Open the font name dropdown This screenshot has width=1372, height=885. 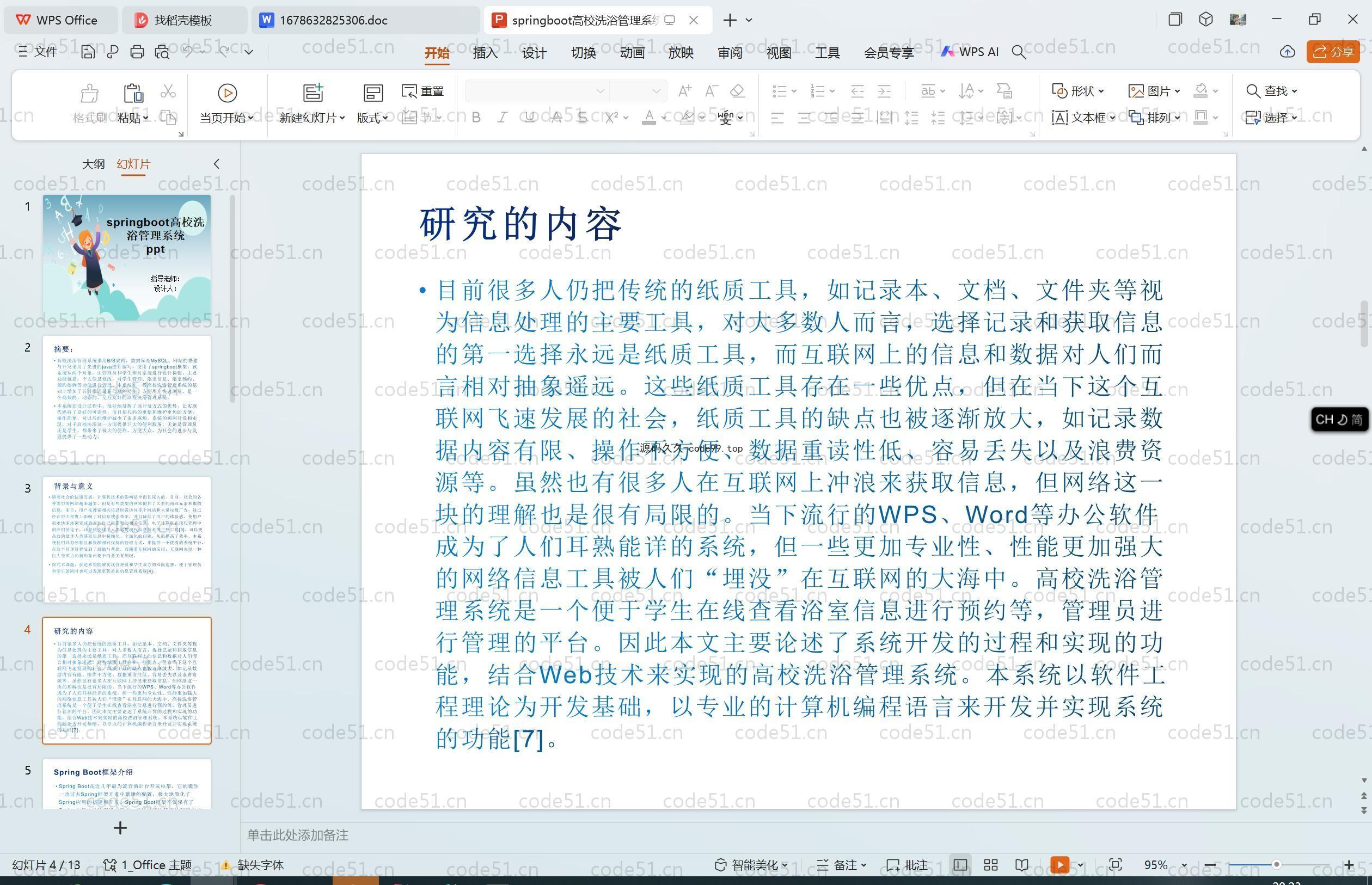click(600, 91)
